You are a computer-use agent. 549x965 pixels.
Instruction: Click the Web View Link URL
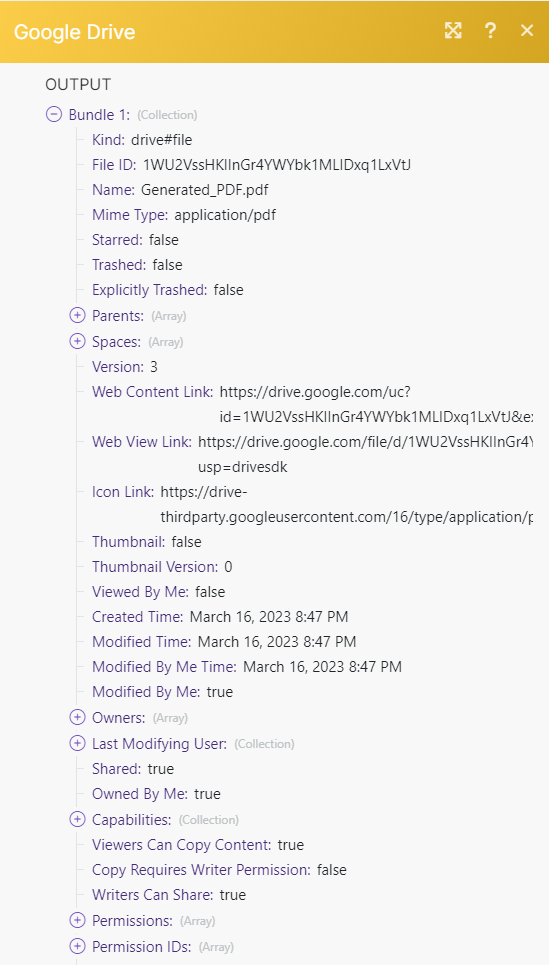366,454
